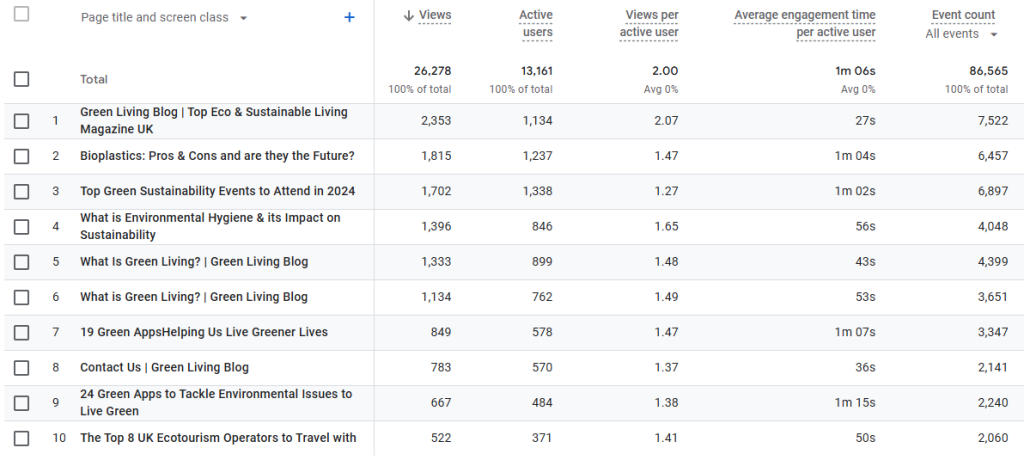The height and width of the screenshot is (460, 1024).
Task: Check the Bioplastics row checkbox
Action: click(22, 156)
